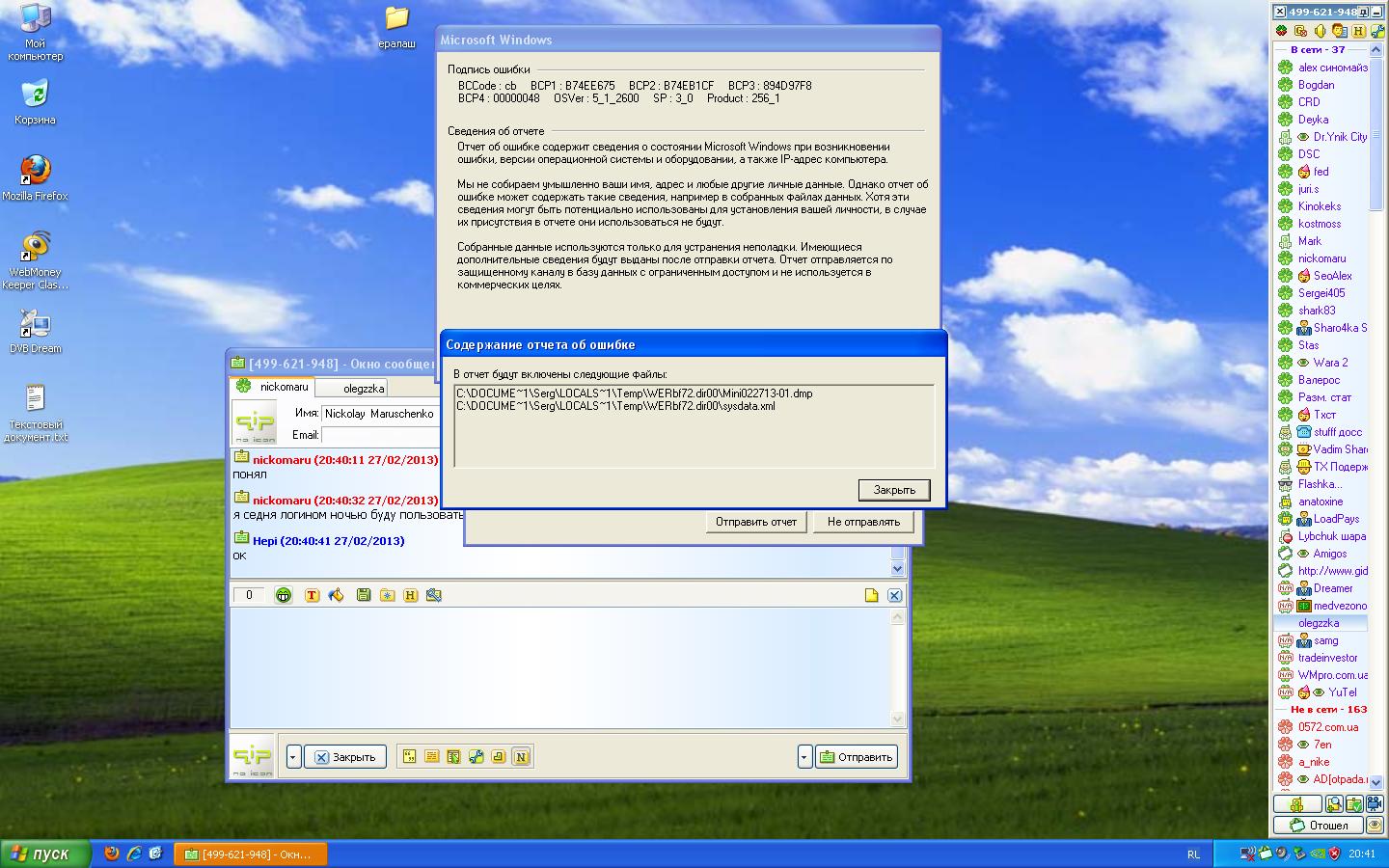The width and height of the screenshot is (1389, 868).
Task: Click the Имя field with Nickolay Maruschenko
Action: click(x=380, y=413)
